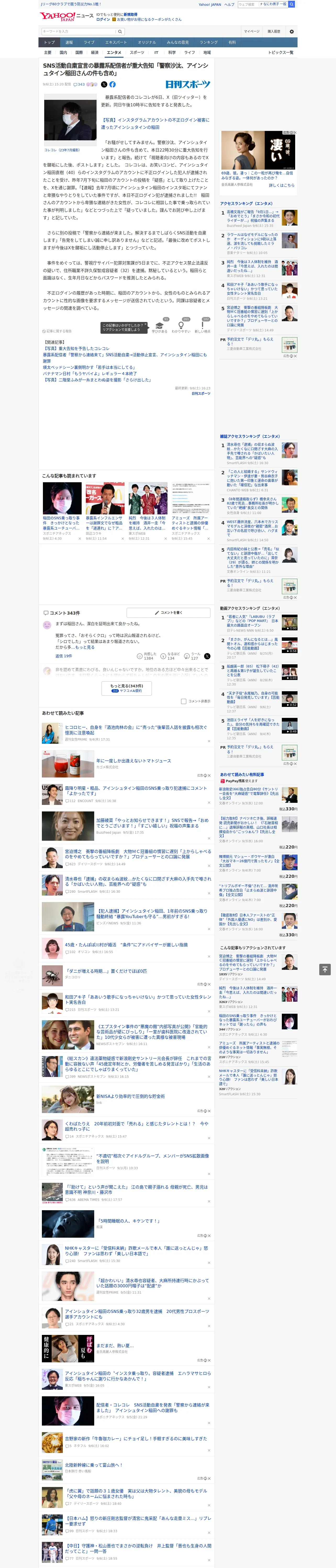This screenshot has width=336, height=1568.
Task: React with わかりやすい lightbulb icon
Action: [x=181, y=326]
